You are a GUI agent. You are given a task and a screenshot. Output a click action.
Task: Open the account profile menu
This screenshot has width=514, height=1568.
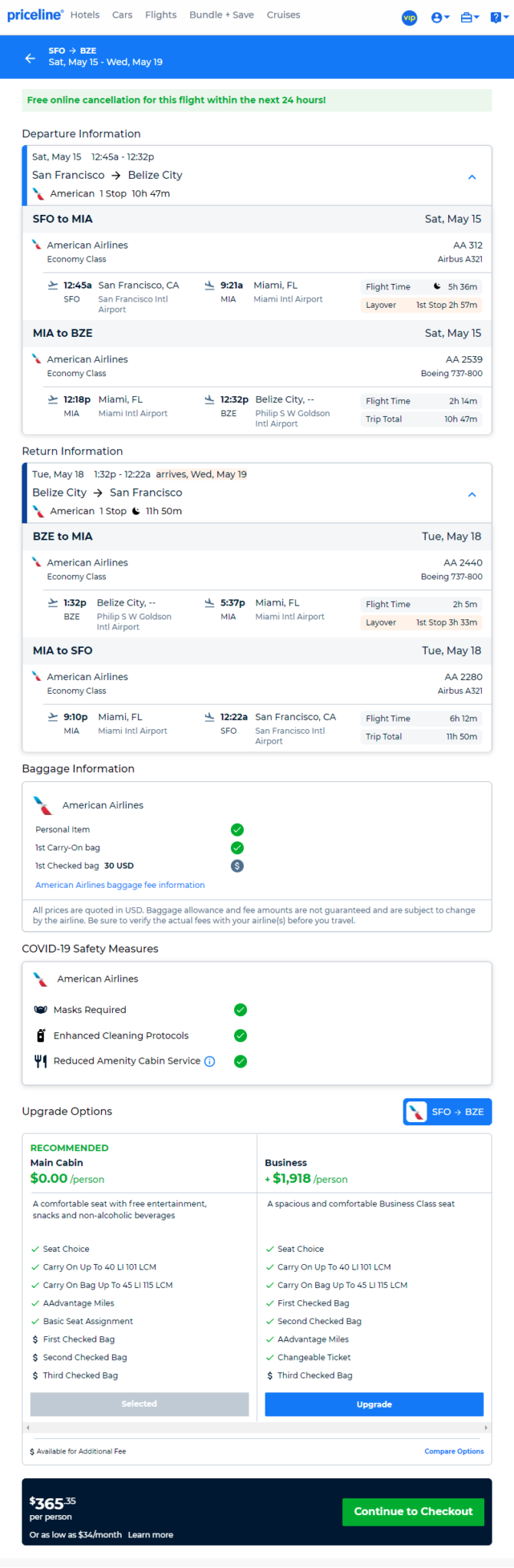point(440,18)
